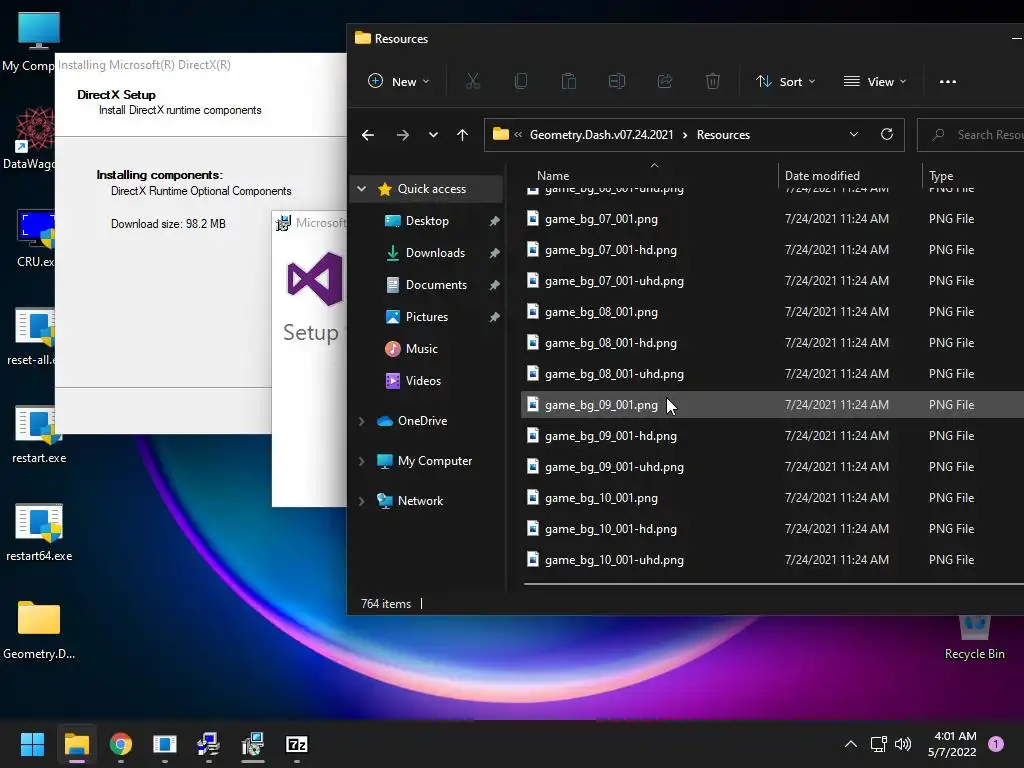1024x768 pixels.
Task: Click the pin icon beside Downloads
Action: [494, 253]
